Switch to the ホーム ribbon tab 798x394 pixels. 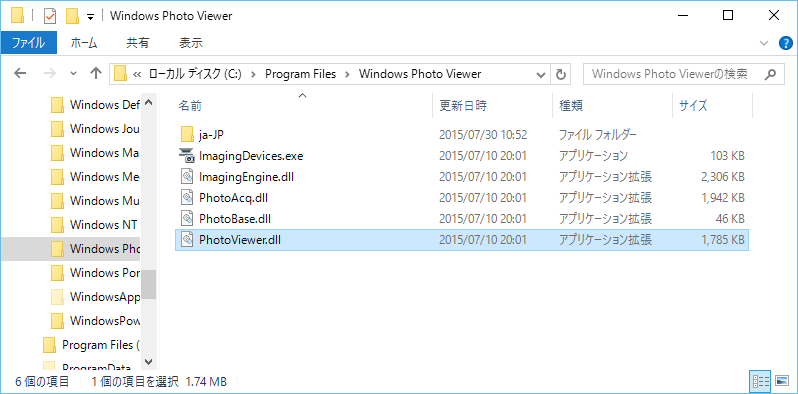(84, 43)
